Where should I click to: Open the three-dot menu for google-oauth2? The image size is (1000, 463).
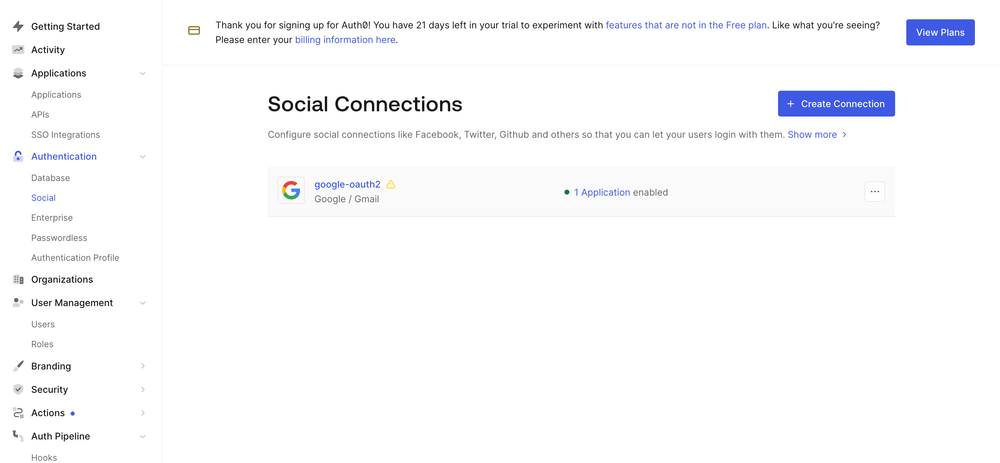tap(874, 191)
